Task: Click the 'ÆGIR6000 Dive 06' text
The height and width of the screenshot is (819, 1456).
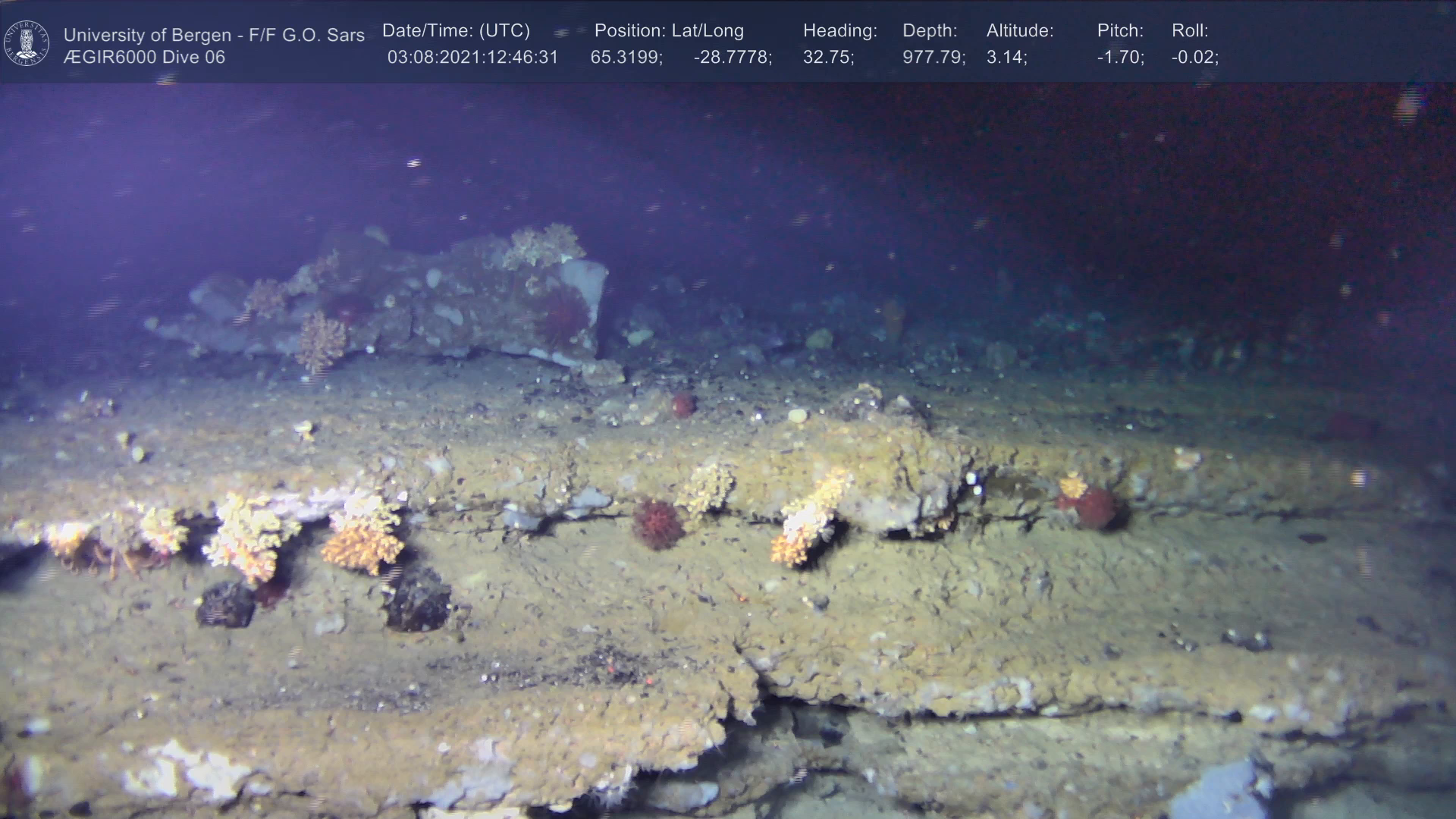Action: point(144,58)
